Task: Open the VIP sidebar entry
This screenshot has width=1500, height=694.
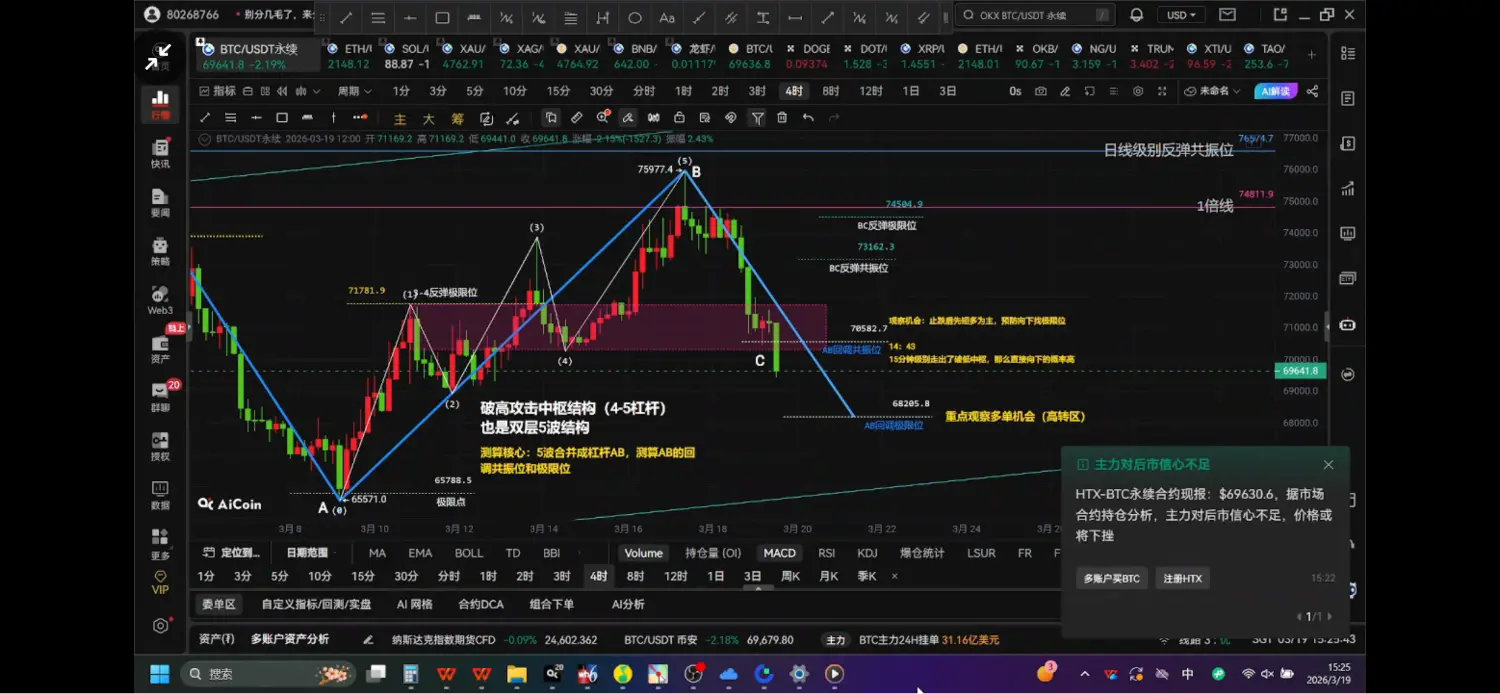Action: coord(160,582)
